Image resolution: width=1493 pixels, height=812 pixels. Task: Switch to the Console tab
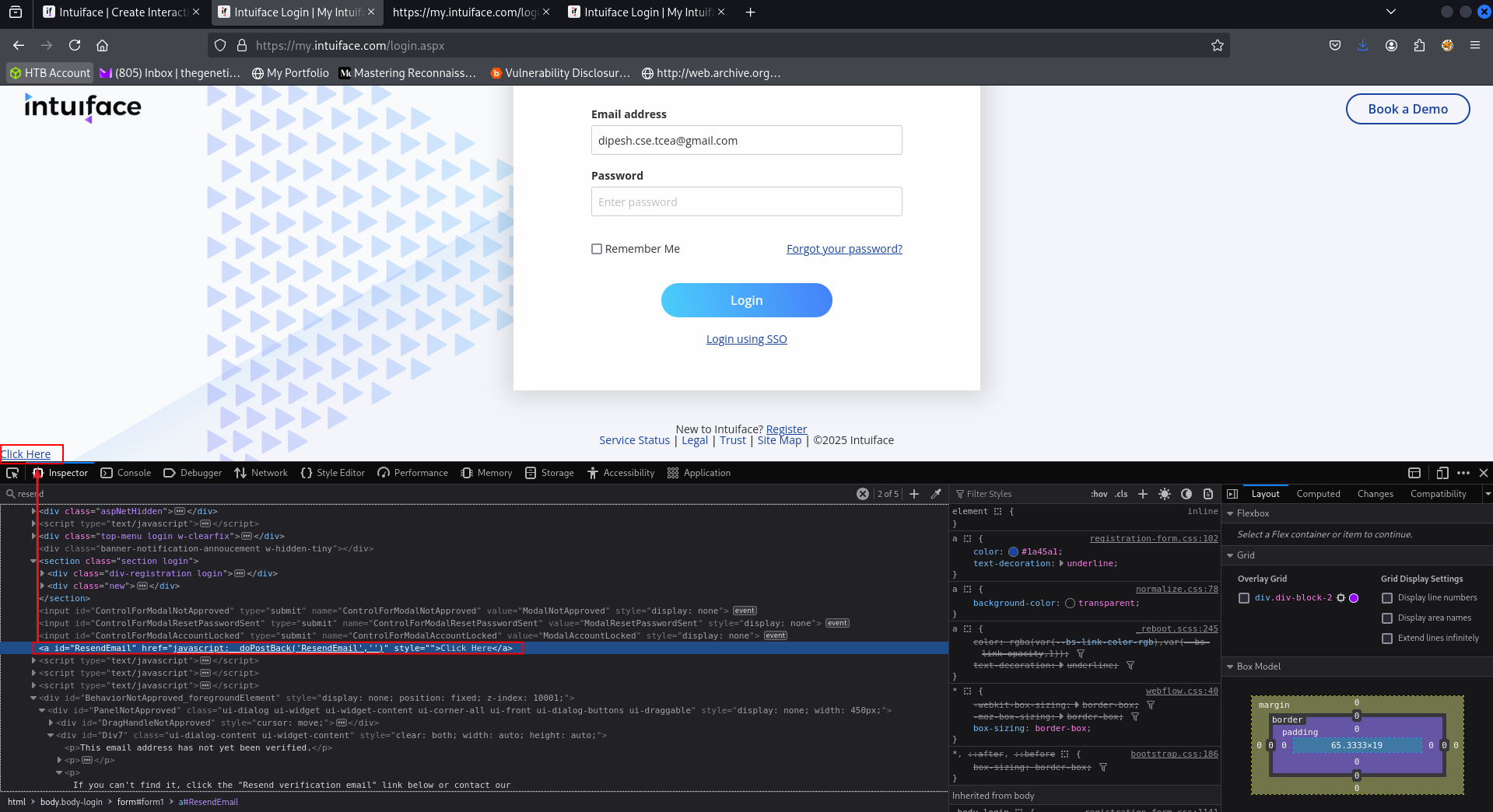coord(126,473)
